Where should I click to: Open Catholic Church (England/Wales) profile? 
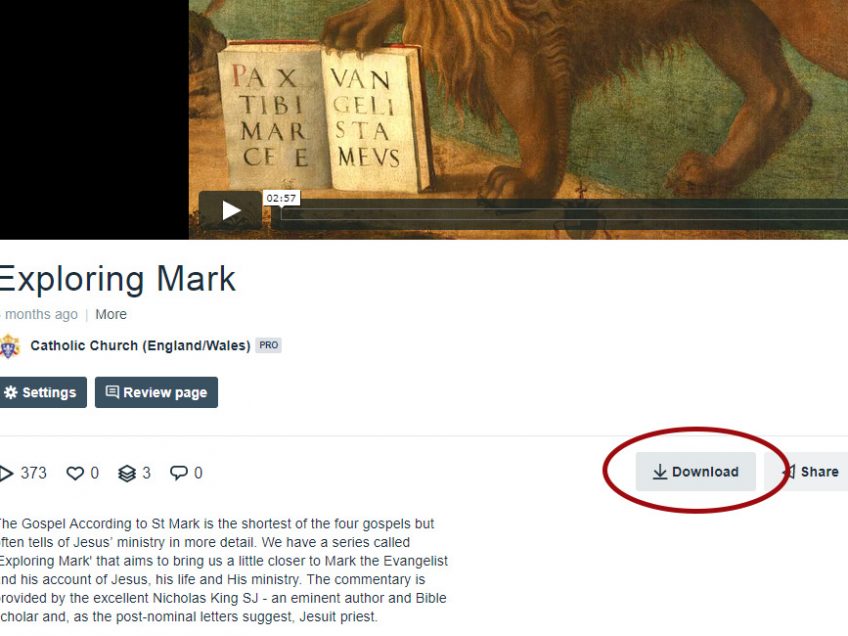[140, 346]
